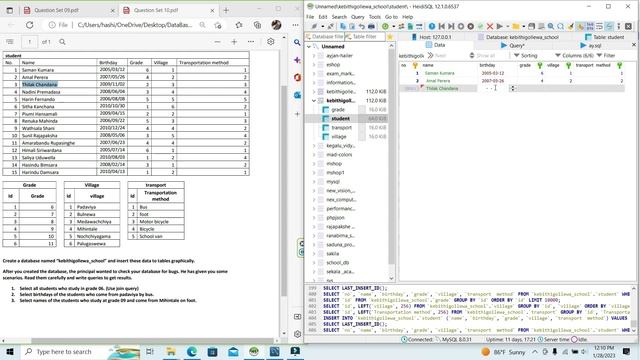Open the Help menu in HeidiSQL
This screenshot has height=360, width=640.
pyautogui.click(x=407, y=17)
